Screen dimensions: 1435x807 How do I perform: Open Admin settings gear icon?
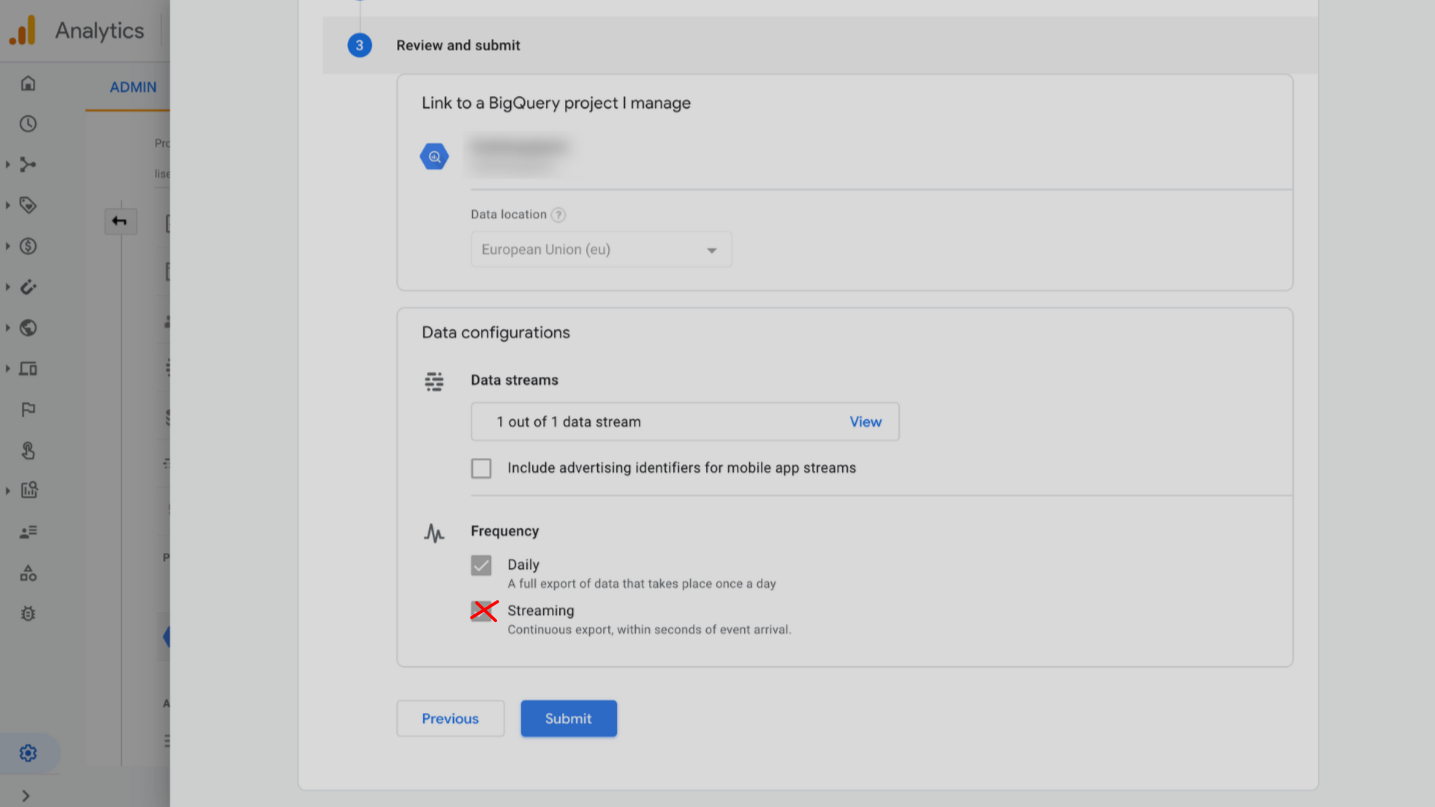[28, 753]
